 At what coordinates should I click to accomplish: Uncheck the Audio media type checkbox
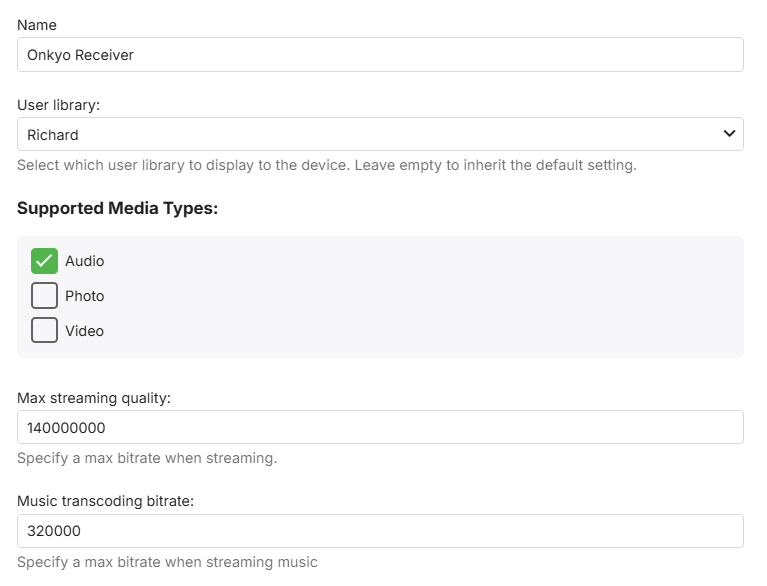tap(44, 261)
